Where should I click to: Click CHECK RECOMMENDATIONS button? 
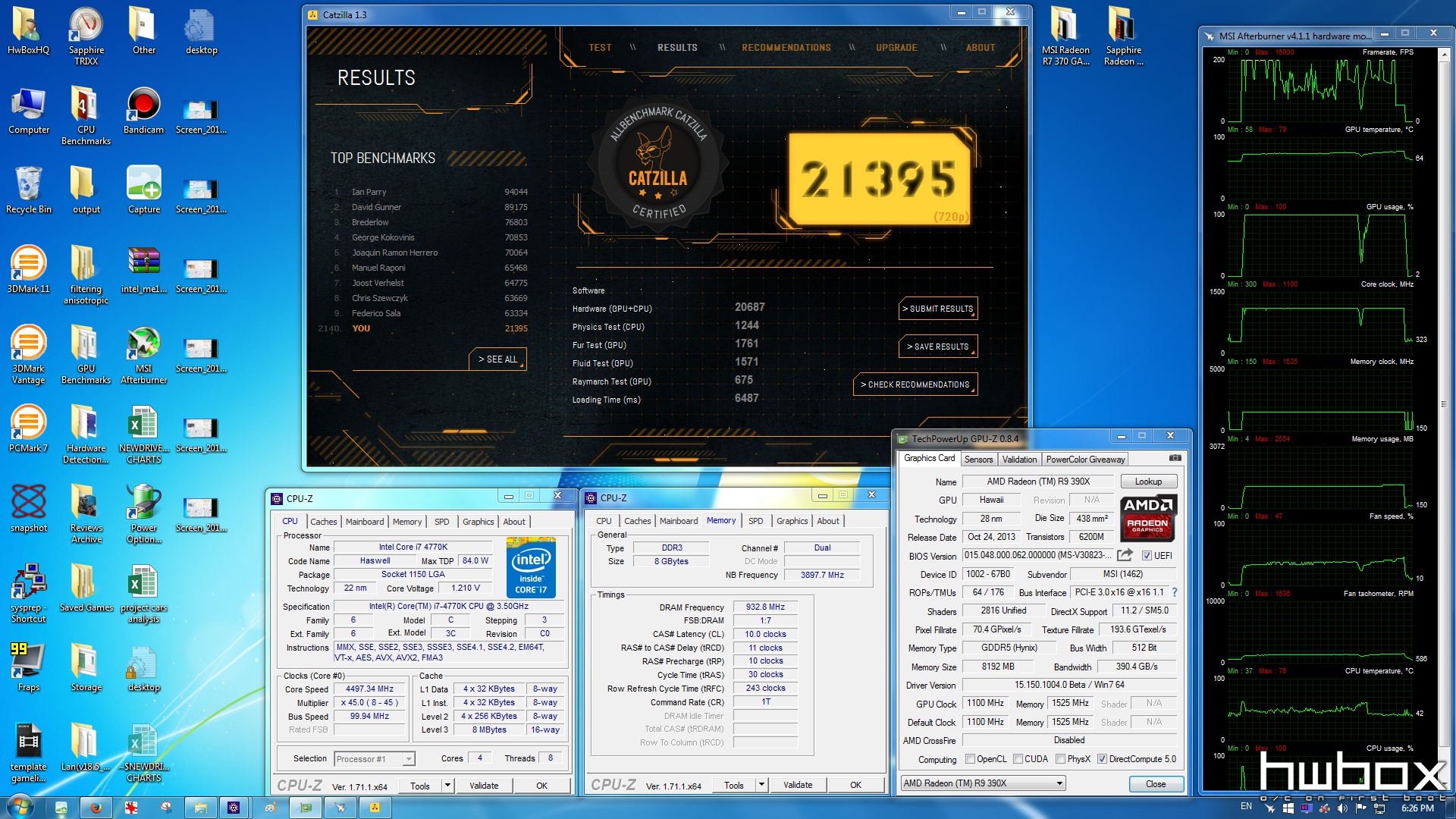click(915, 384)
